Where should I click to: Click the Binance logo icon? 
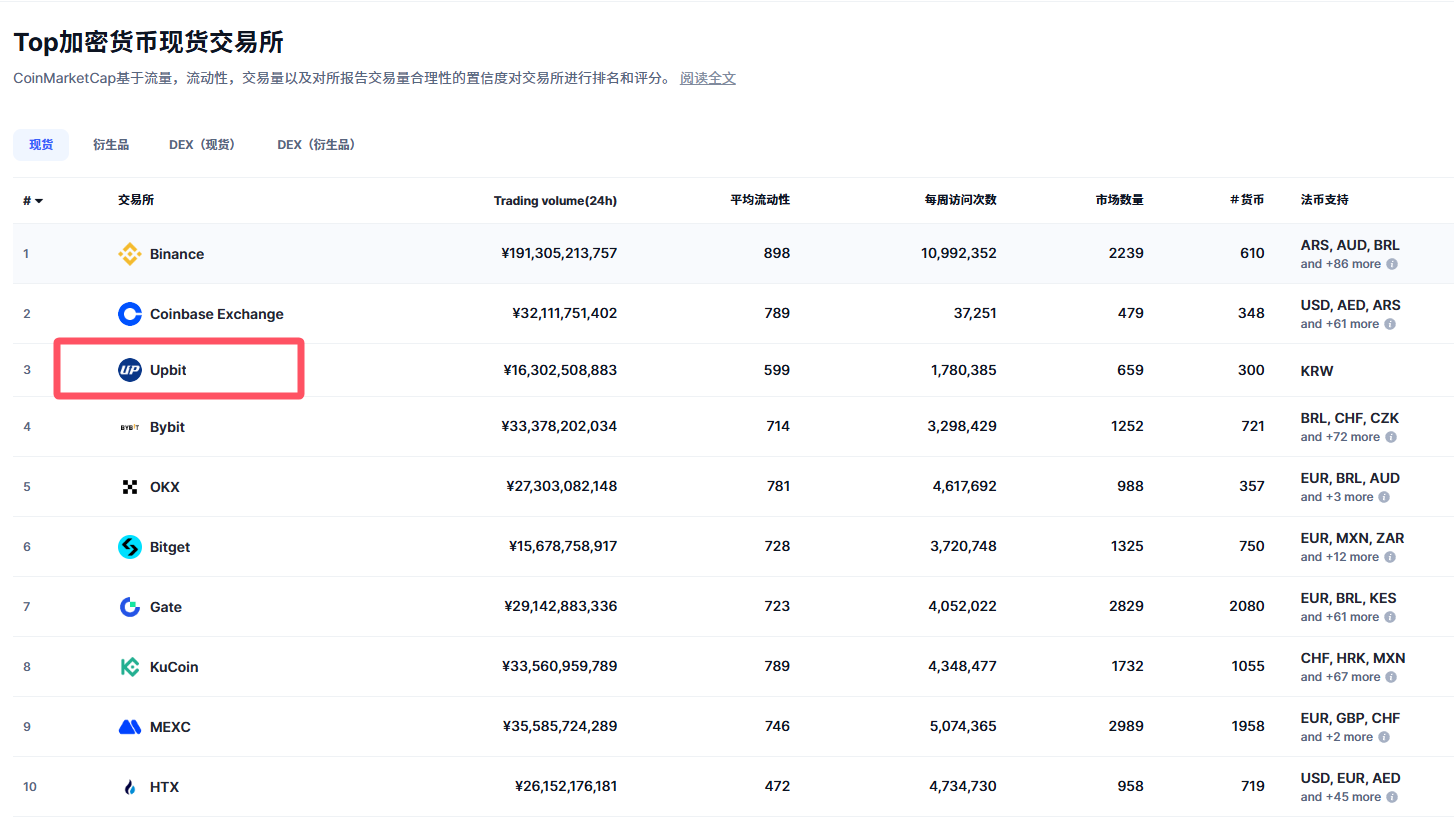pos(129,254)
